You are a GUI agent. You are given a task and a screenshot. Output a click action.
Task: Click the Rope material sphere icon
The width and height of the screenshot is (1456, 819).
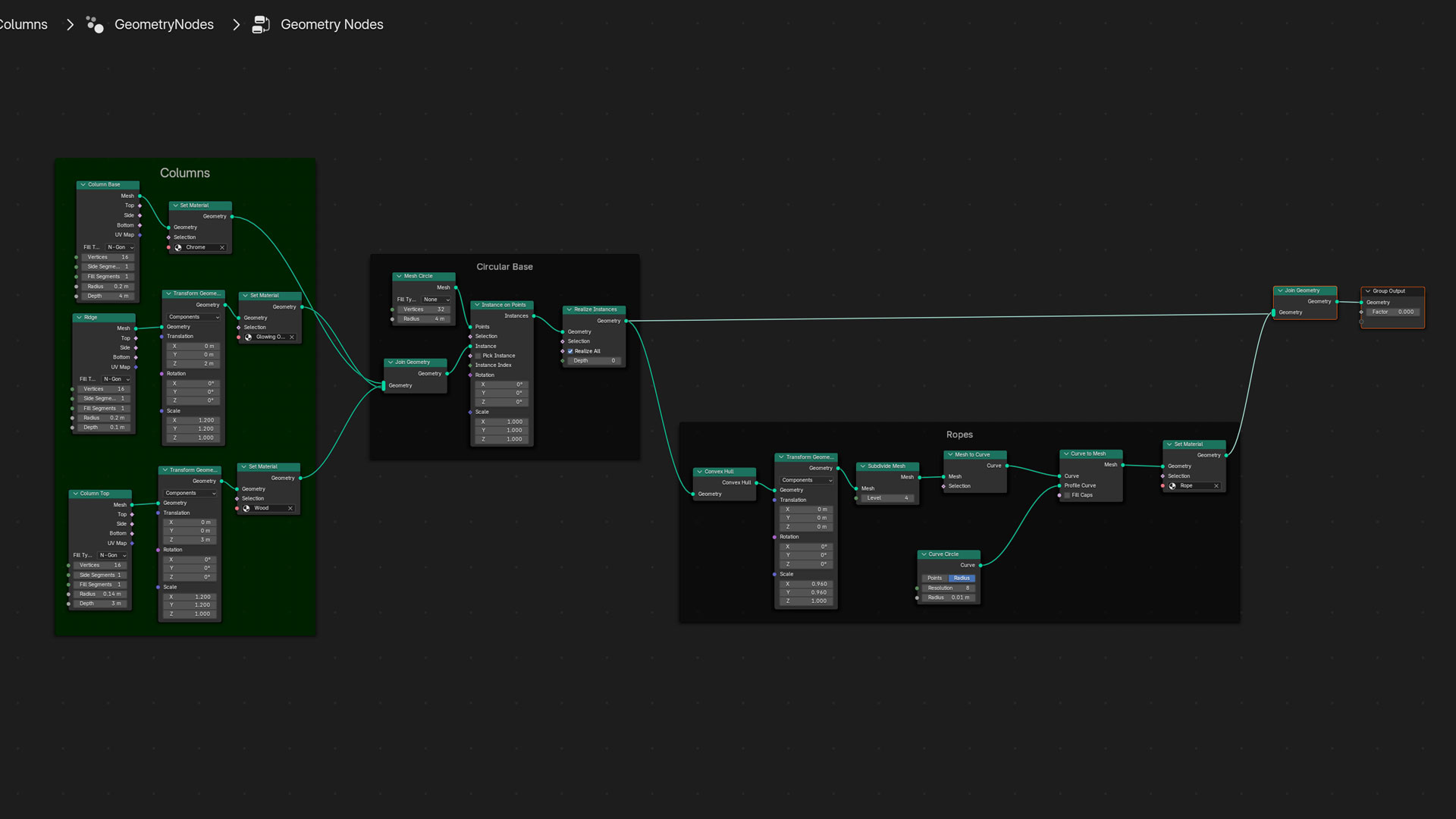[x=1173, y=486]
